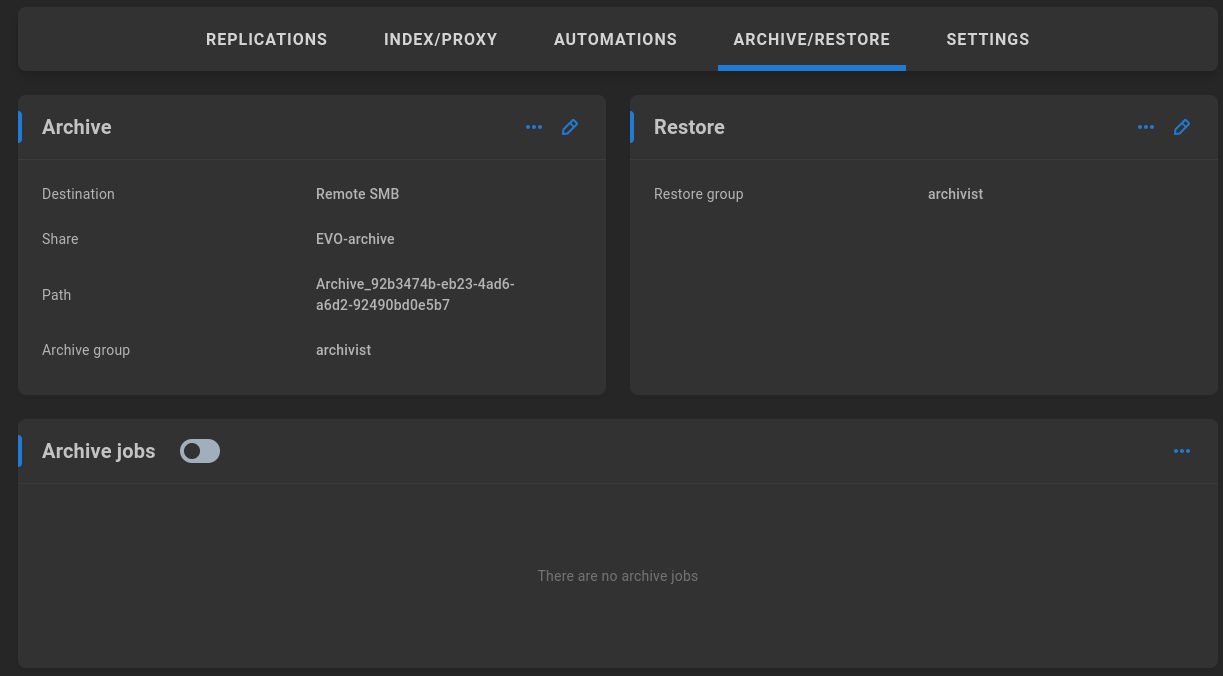1223x676 pixels.
Task: Select the Archive/Restore tab
Action: 812,39
